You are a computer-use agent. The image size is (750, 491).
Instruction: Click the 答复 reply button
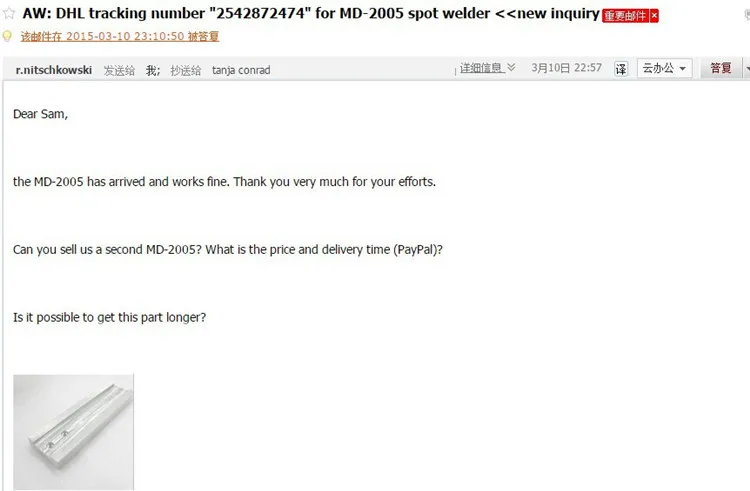coord(721,68)
